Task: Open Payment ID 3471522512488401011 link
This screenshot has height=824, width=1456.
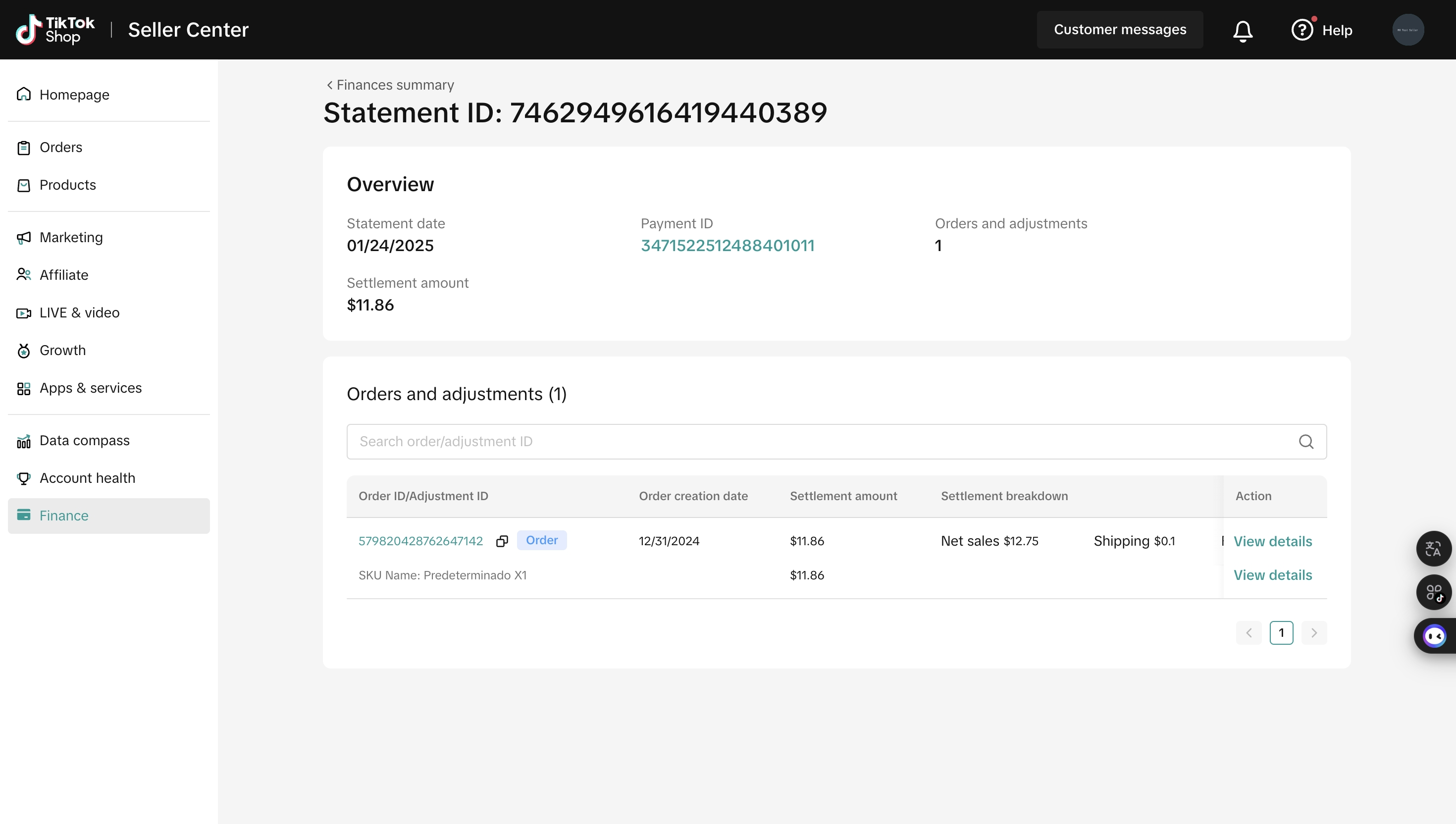Action: pos(727,246)
